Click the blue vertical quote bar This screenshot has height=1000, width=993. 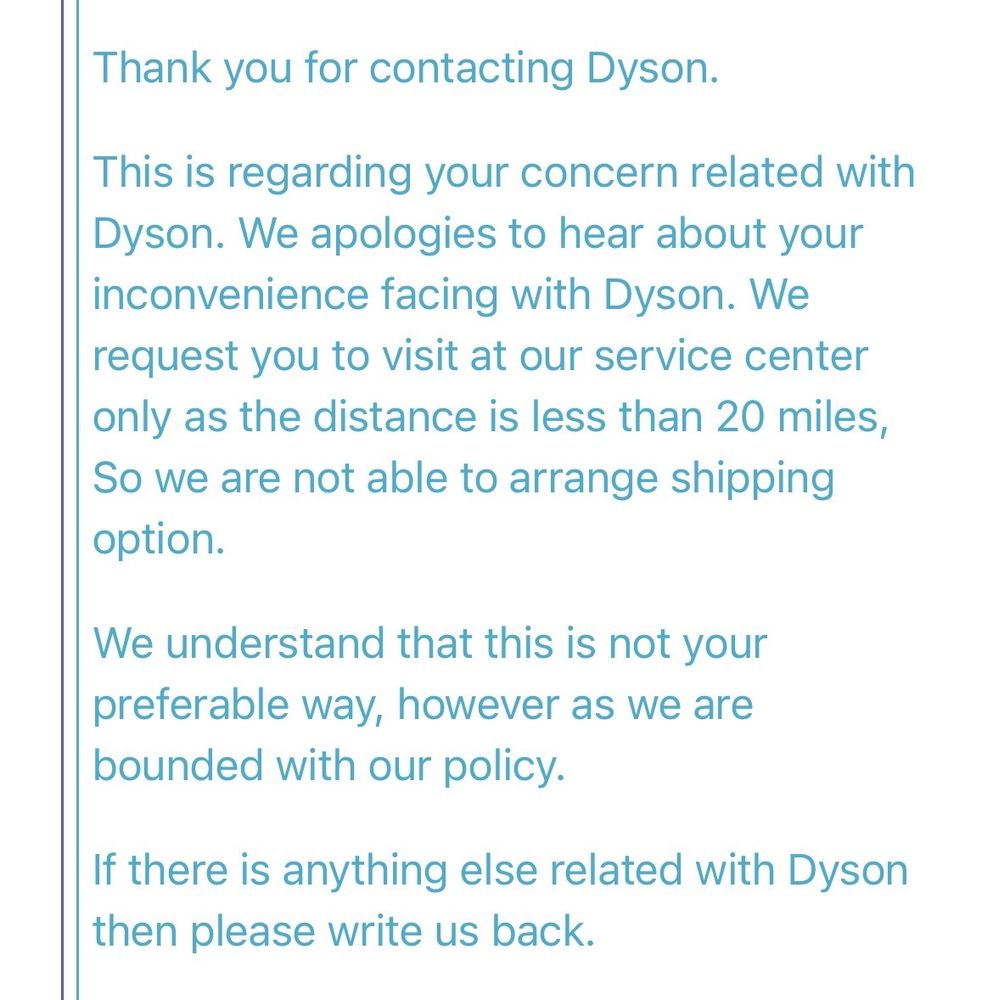point(76,500)
